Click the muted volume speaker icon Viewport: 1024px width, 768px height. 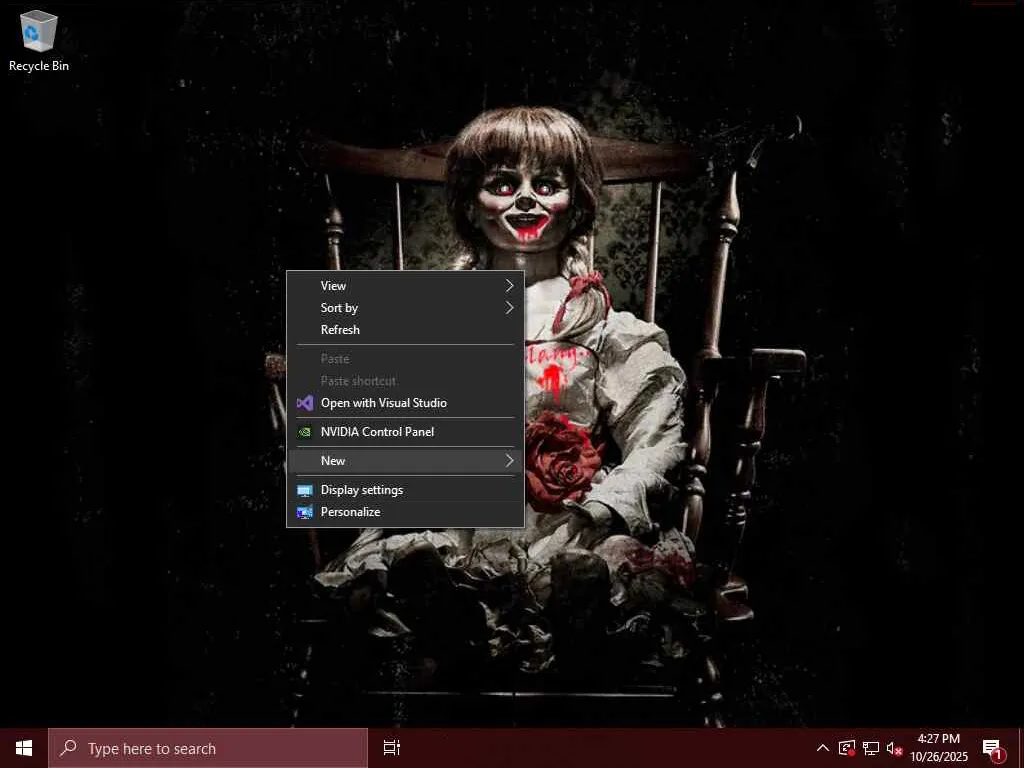pos(894,748)
